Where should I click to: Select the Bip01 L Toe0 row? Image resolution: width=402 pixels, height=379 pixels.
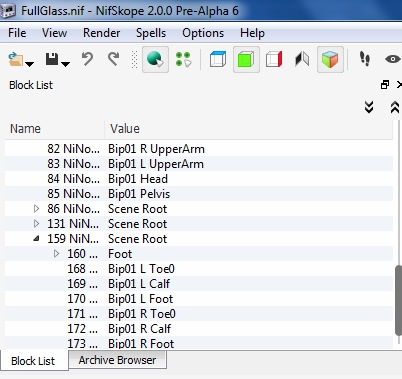click(199, 269)
